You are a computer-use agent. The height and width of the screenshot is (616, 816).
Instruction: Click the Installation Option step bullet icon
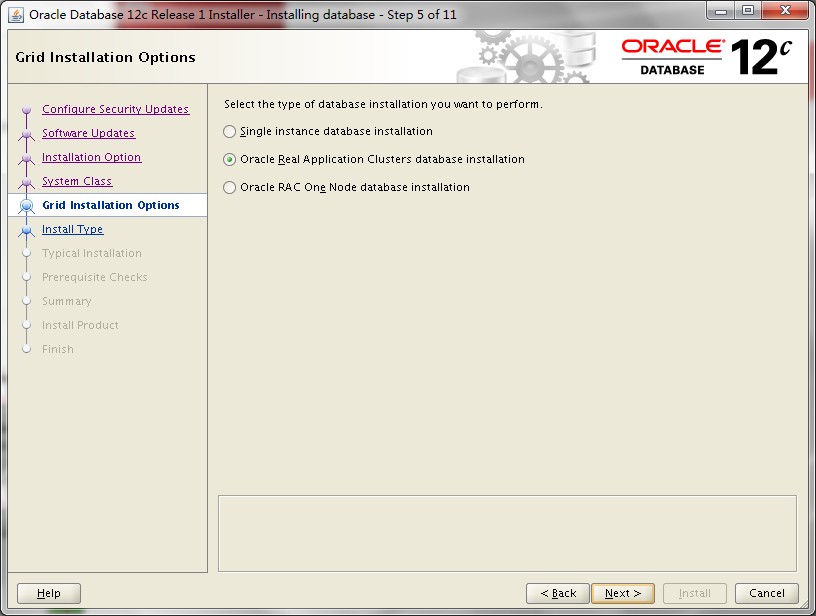click(x=27, y=158)
